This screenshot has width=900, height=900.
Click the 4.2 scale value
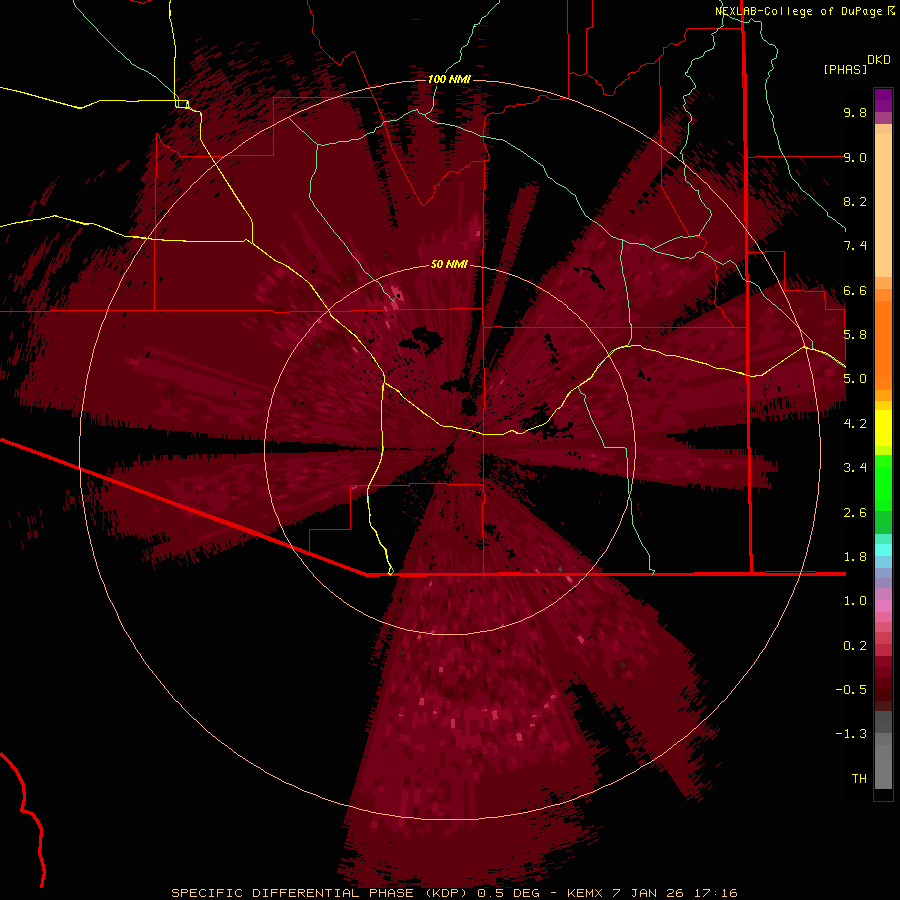[855, 424]
